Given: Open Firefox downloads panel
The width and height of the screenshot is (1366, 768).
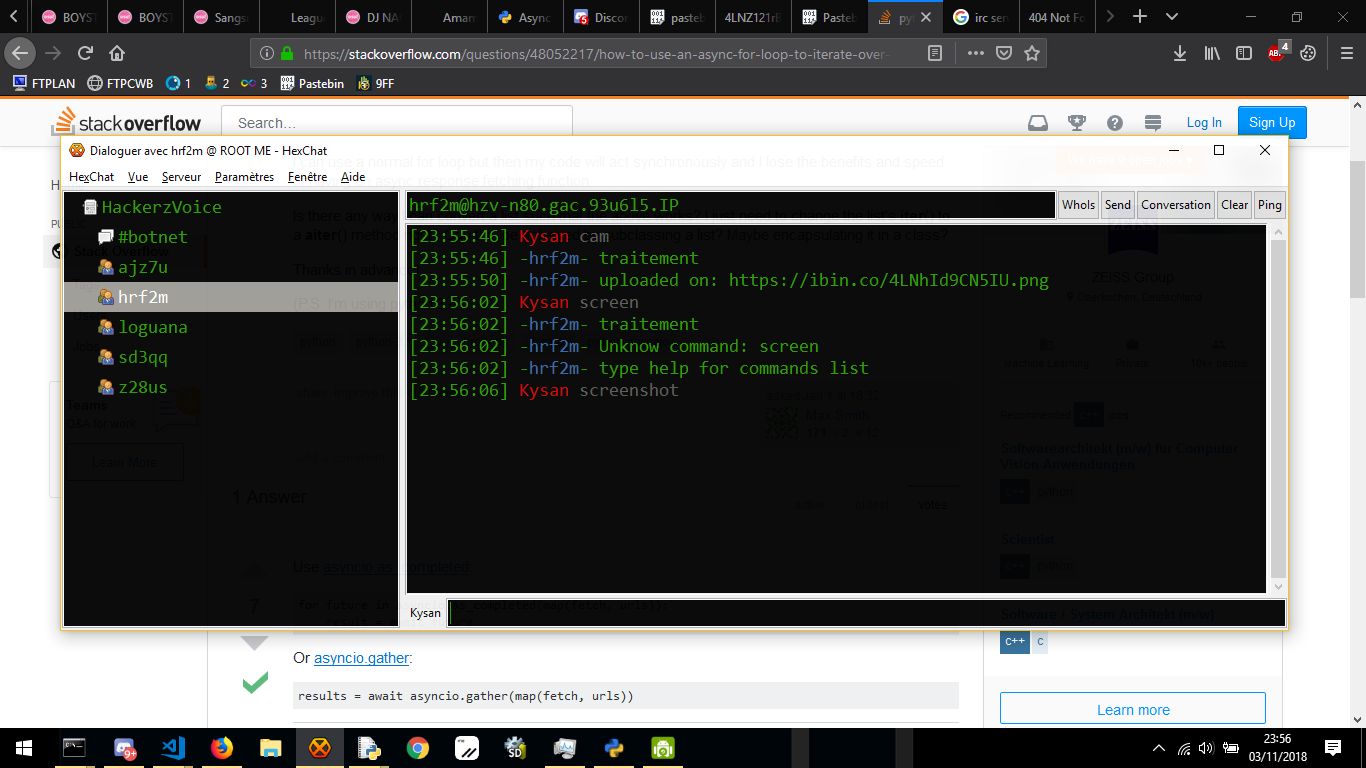Looking at the screenshot, I should [x=1180, y=53].
